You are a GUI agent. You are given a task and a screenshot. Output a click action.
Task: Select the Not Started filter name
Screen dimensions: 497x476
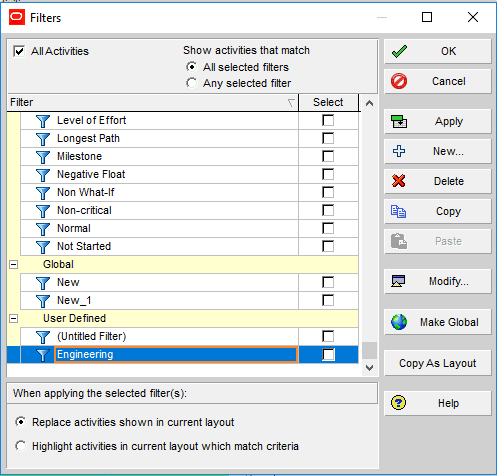84,246
